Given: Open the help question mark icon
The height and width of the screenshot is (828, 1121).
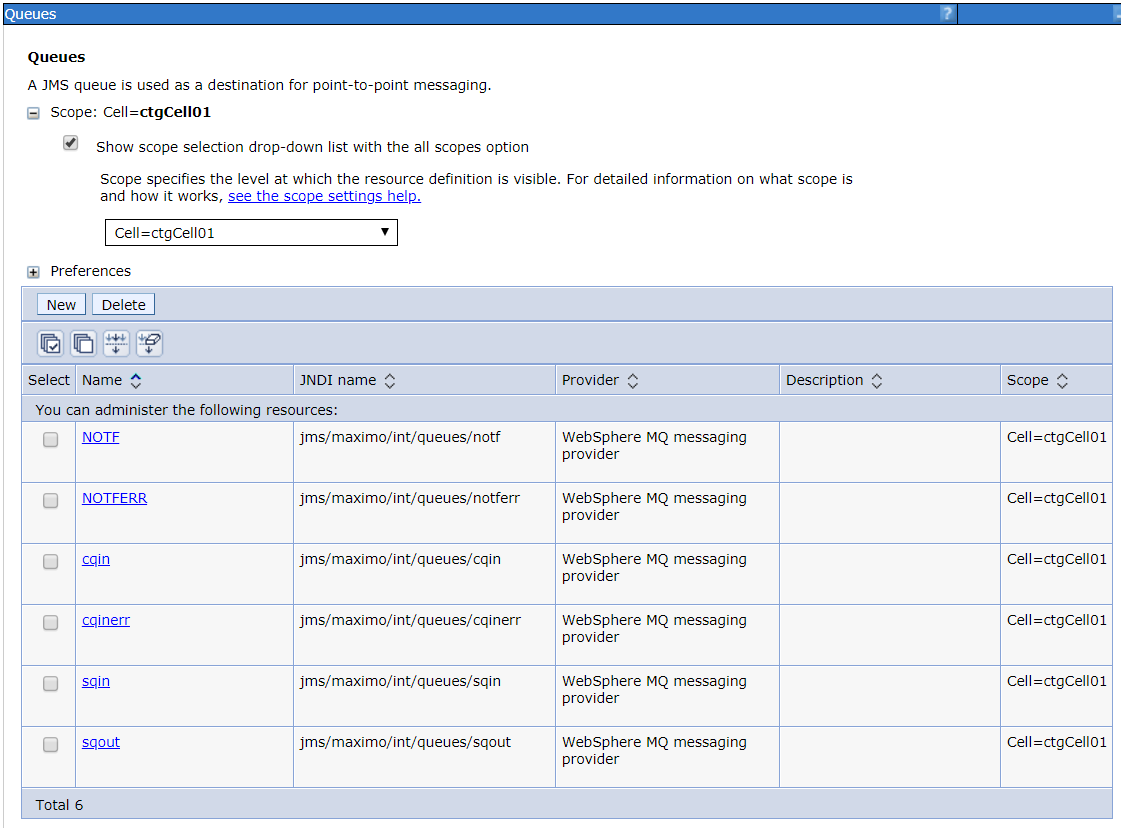Looking at the screenshot, I should 947,14.
